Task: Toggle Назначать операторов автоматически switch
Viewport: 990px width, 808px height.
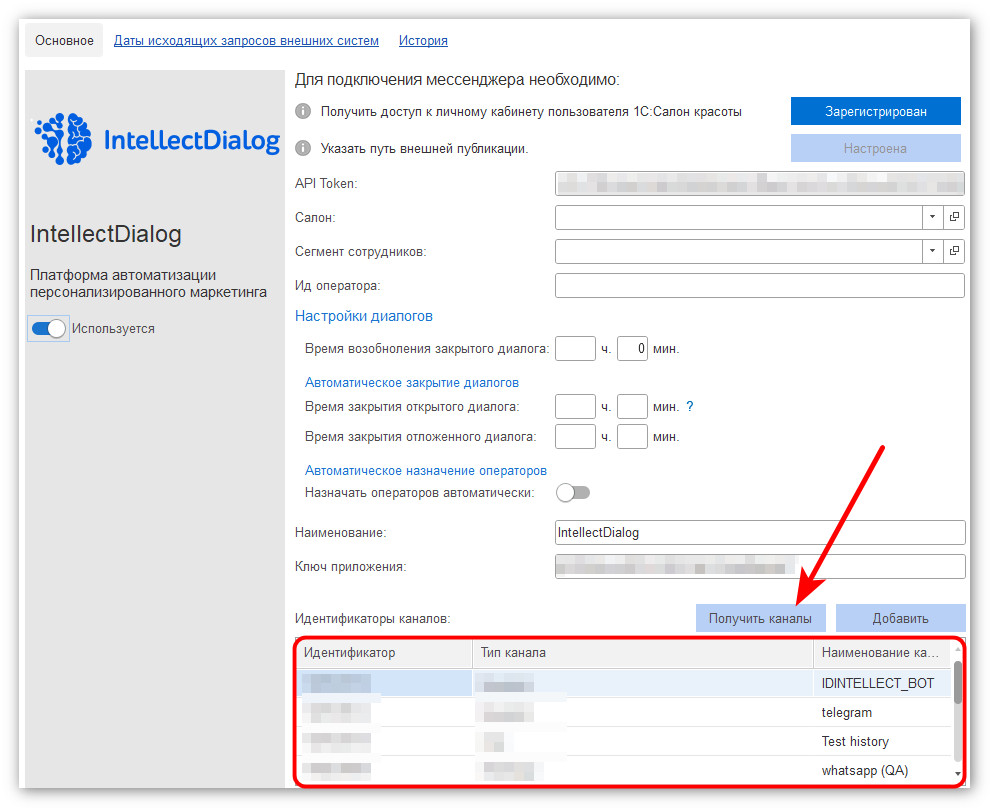Action: [573, 492]
